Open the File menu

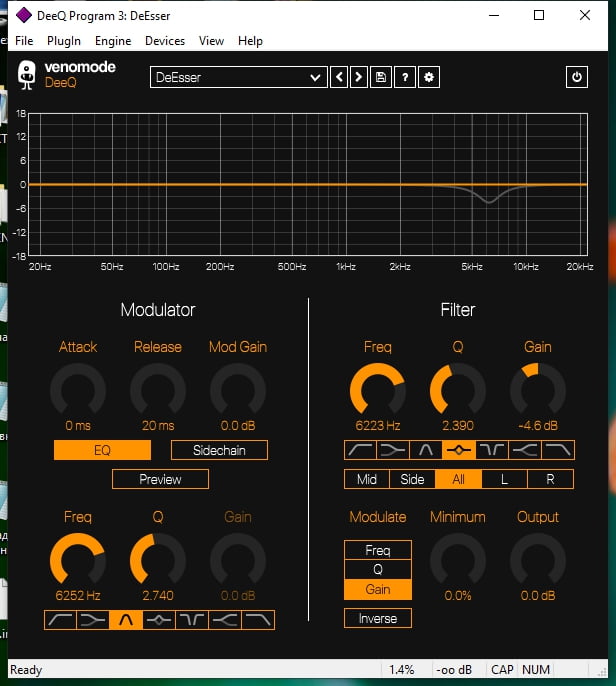tap(24, 41)
